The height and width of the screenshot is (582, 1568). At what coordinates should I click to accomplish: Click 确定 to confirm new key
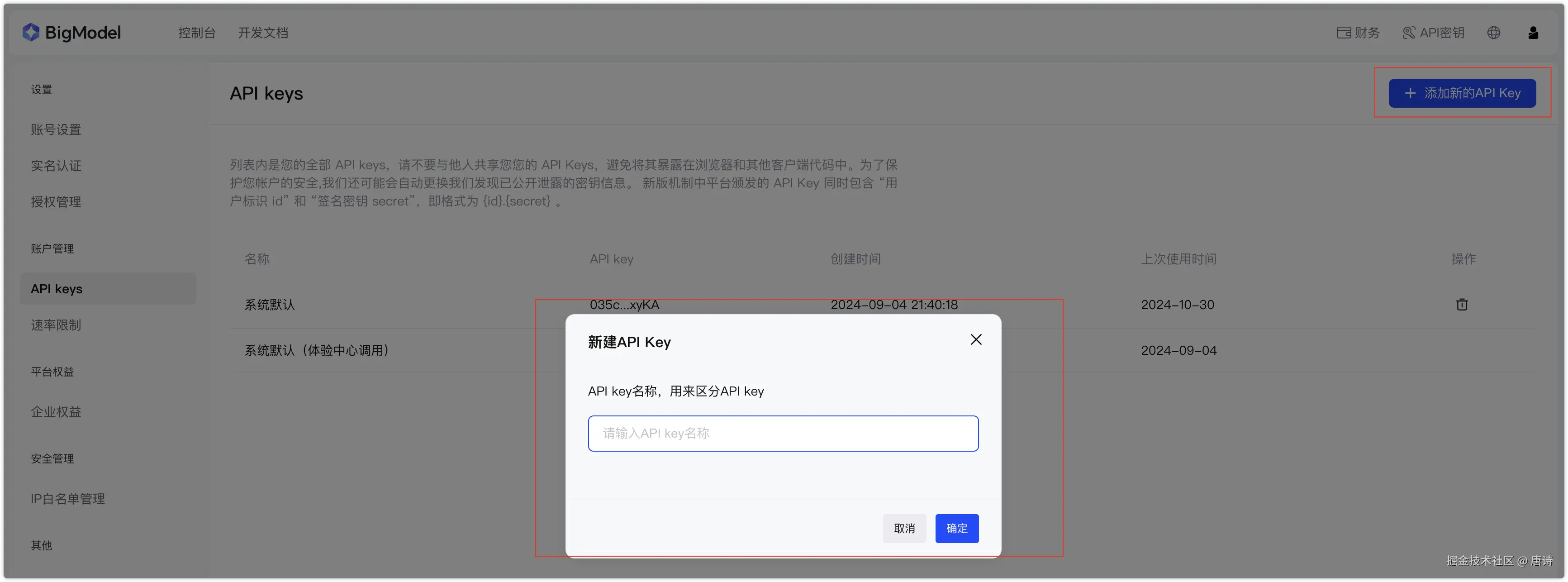[x=957, y=529]
